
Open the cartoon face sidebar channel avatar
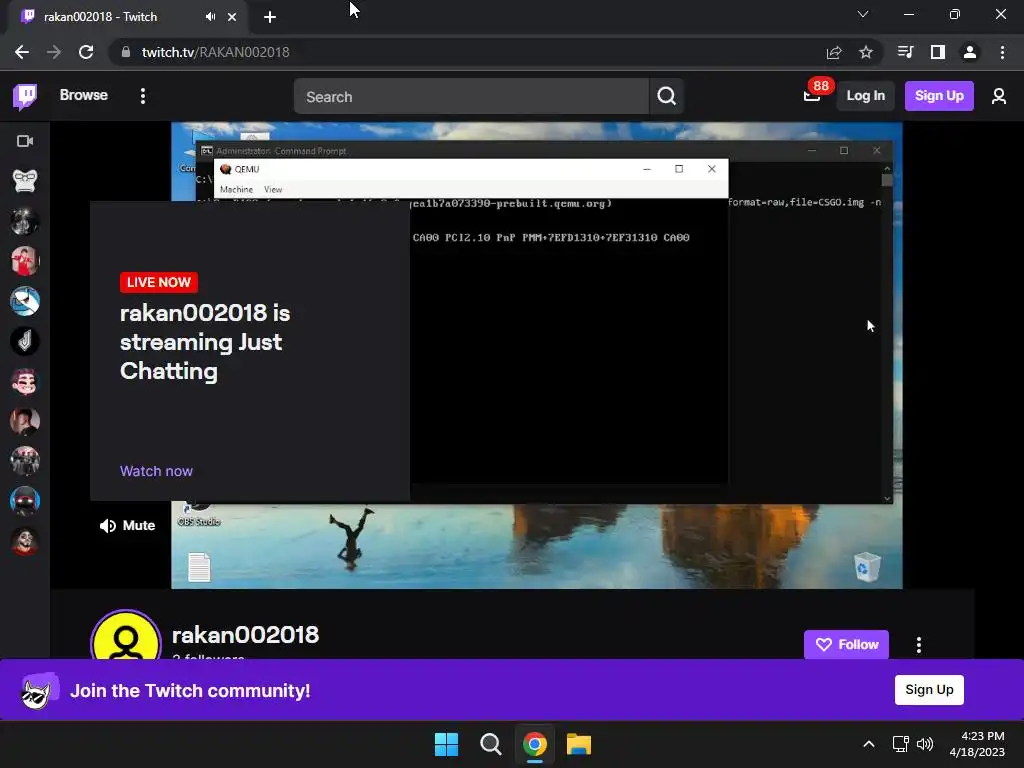(x=25, y=381)
